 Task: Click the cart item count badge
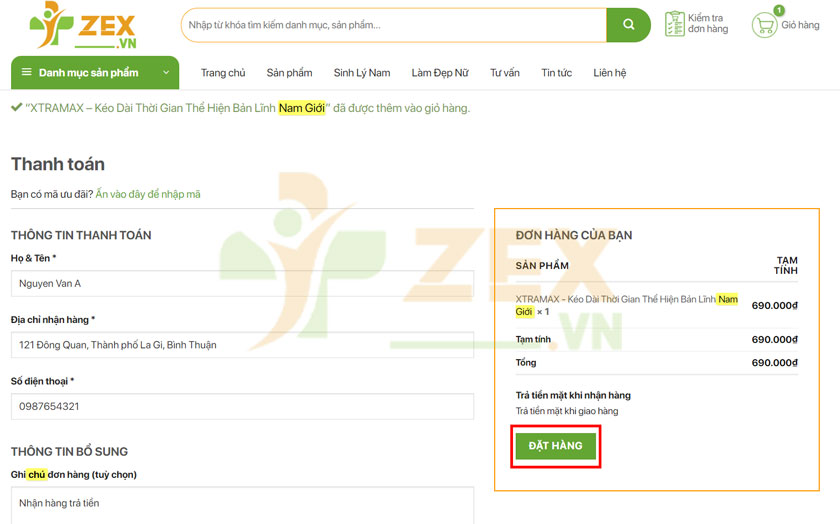(x=778, y=11)
